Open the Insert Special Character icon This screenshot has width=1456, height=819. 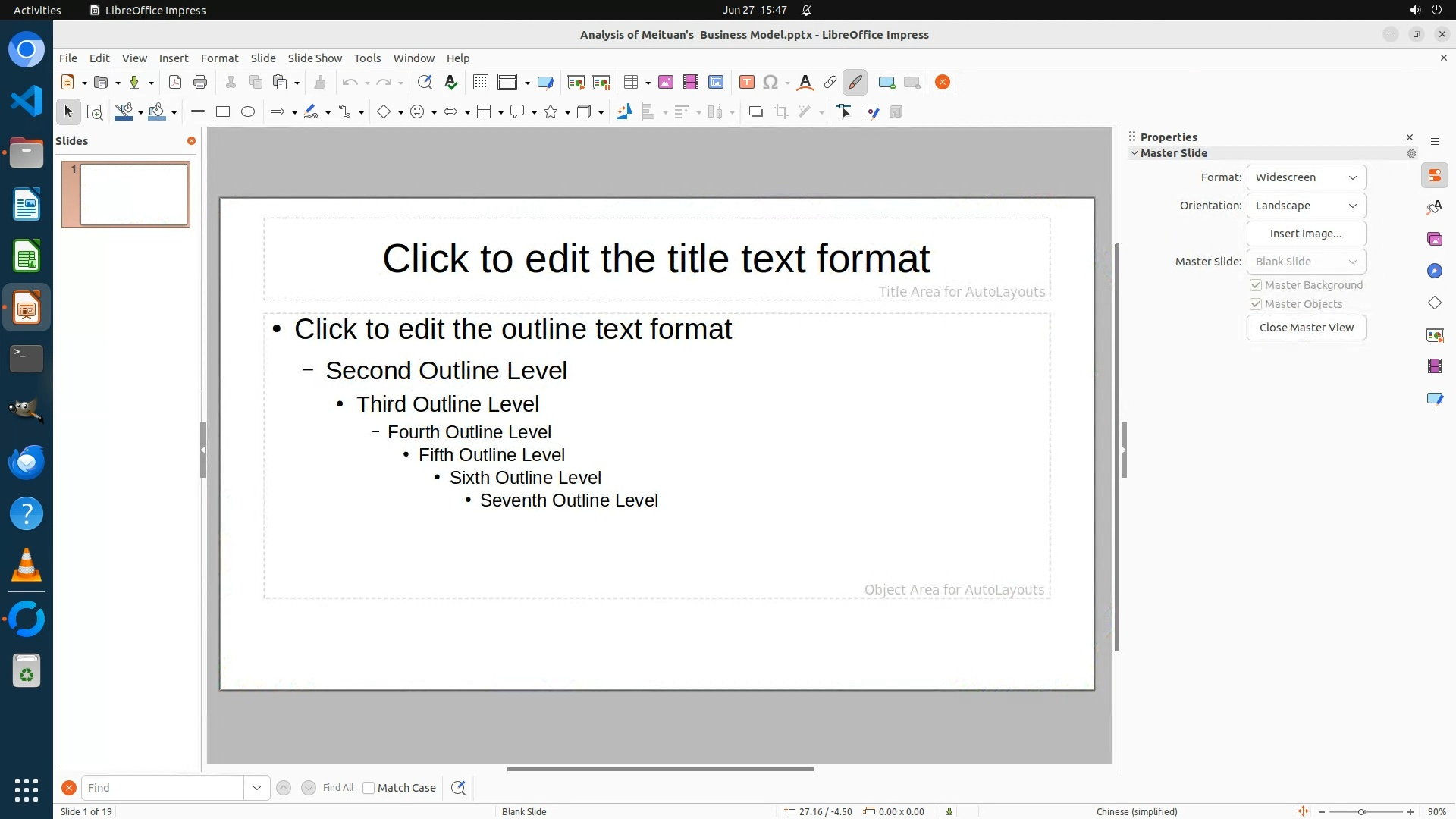tap(770, 83)
